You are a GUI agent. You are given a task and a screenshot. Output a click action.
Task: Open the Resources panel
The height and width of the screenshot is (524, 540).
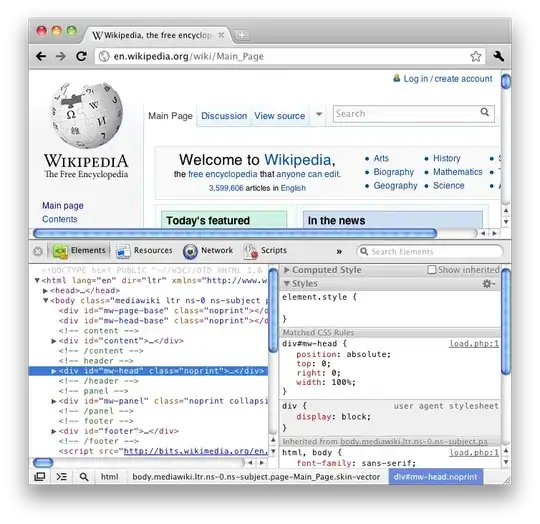(x=144, y=251)
